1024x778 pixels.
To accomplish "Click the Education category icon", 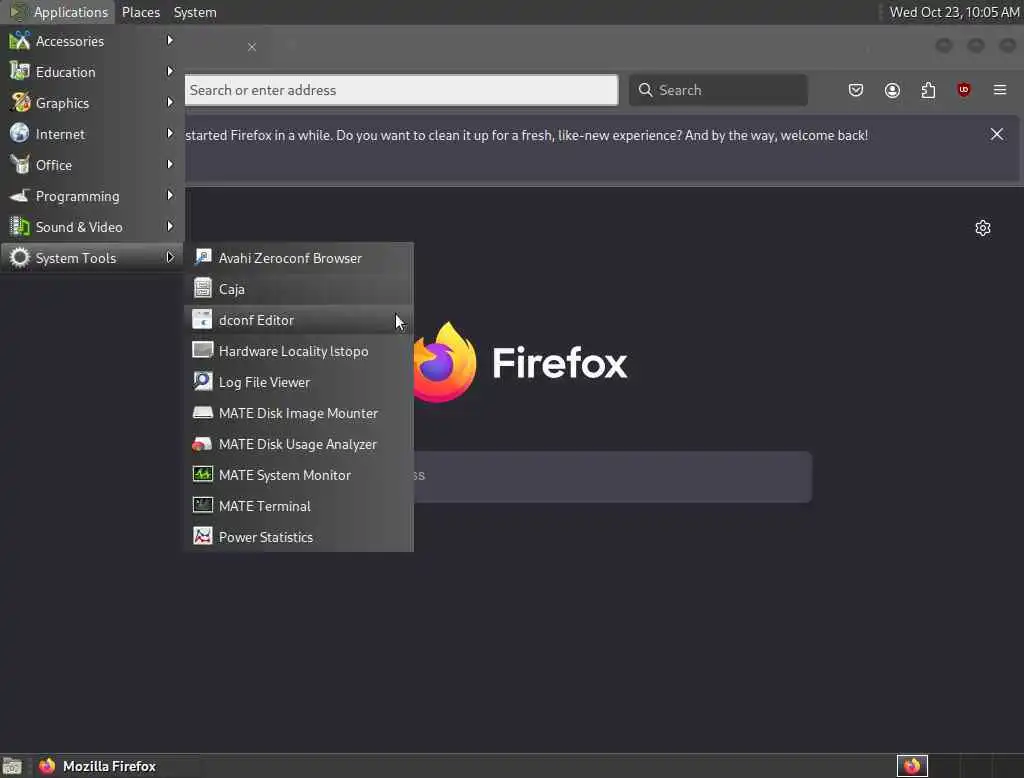I will [x=20, y=71].
